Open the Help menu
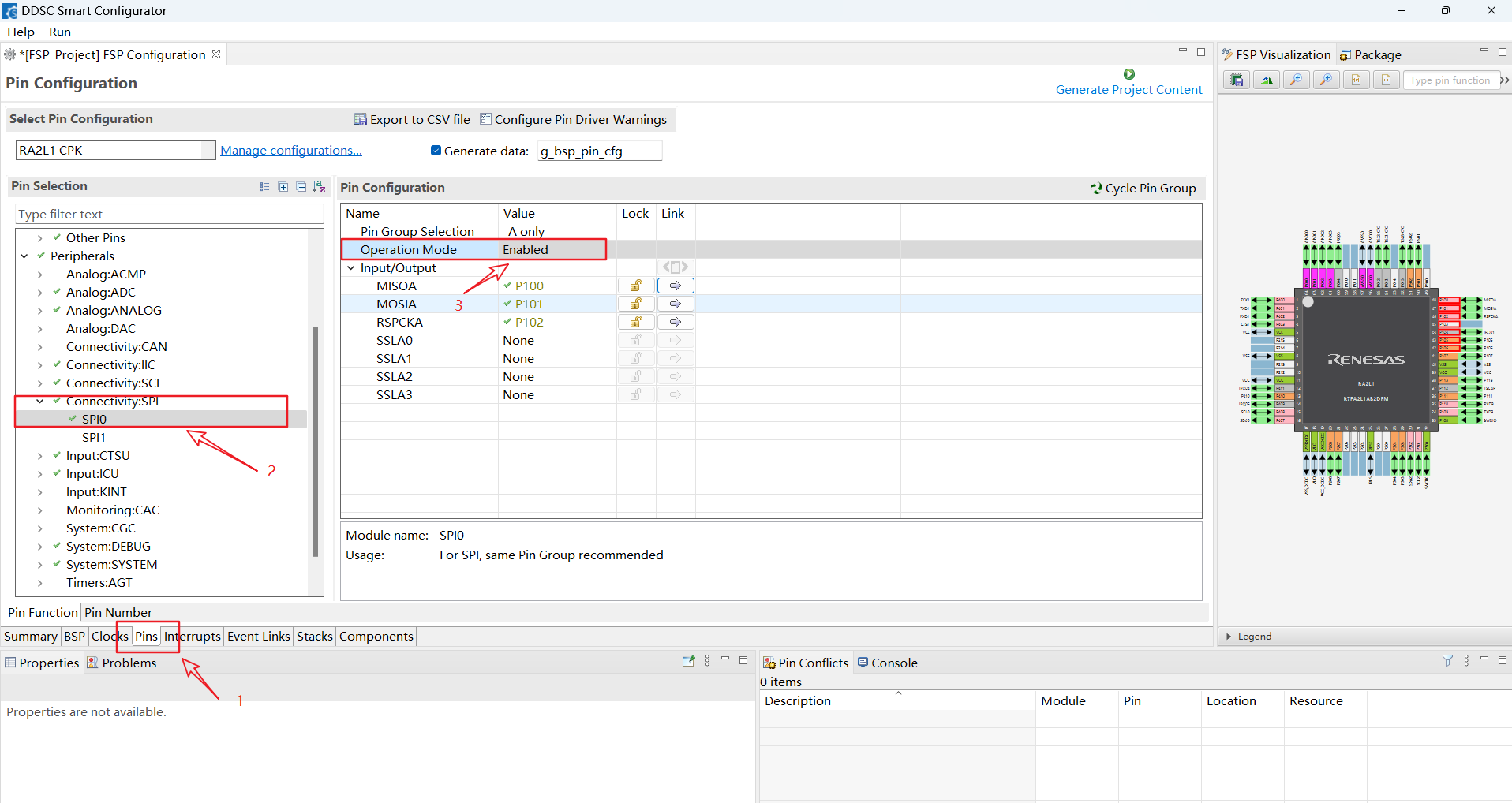 click(x=21, y=32)
